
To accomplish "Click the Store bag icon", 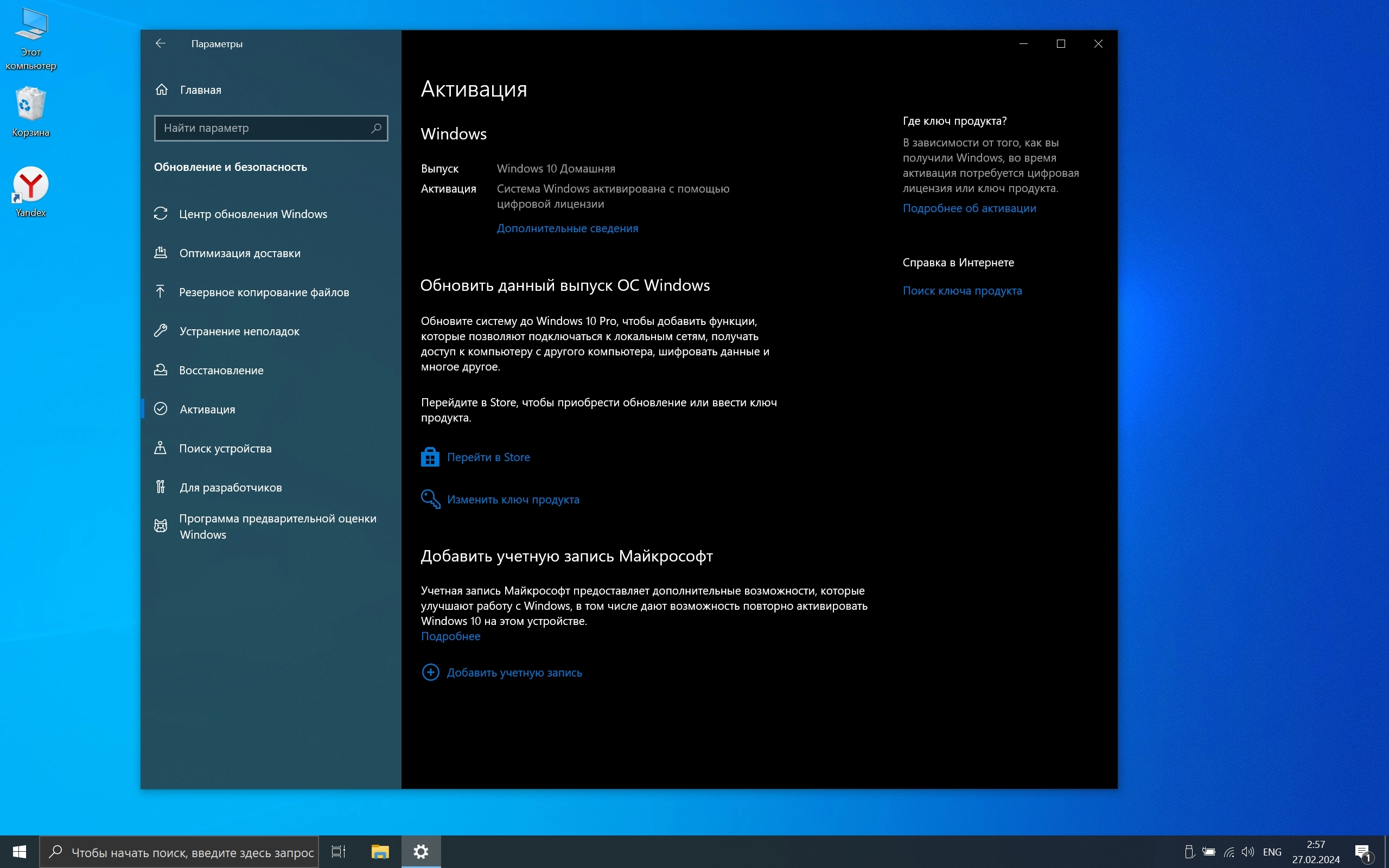I will tap(430, 457).
